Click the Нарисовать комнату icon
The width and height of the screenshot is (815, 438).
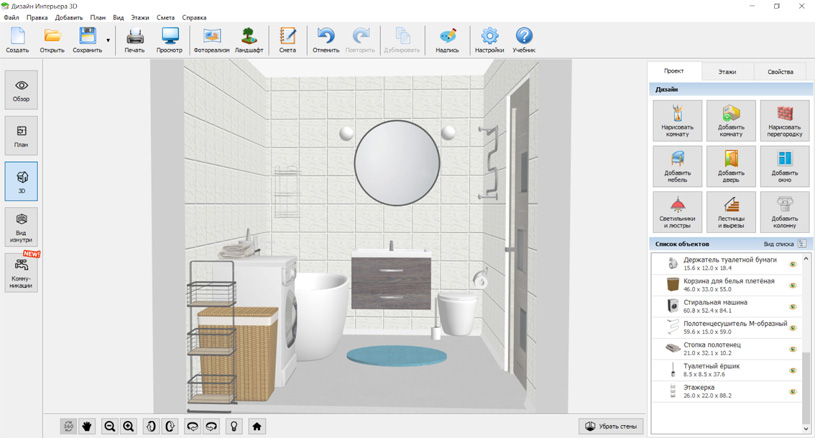click(677, 120)
